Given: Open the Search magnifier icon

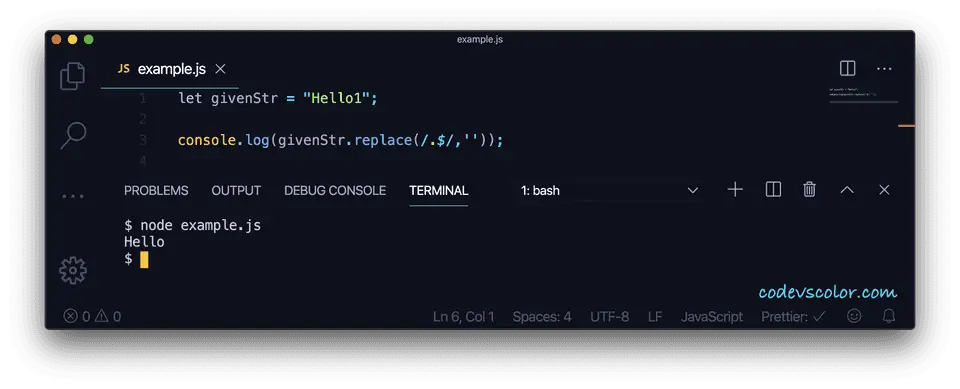Looking at the screenshot, I should click(73, 135).
